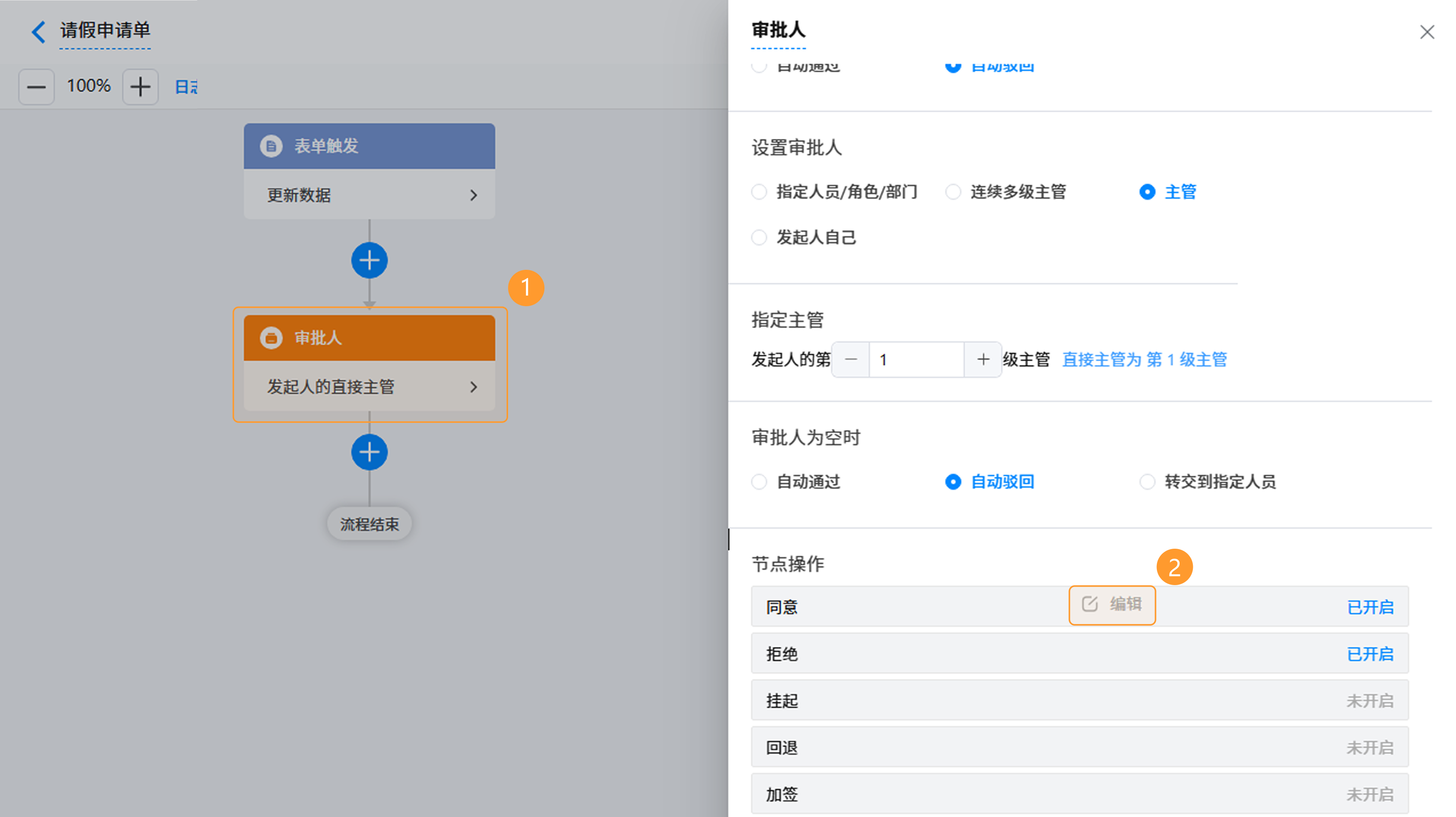Toggle 已开启 status on the 拒绝 row
1456x817 pixels.
click(1370, 654)
